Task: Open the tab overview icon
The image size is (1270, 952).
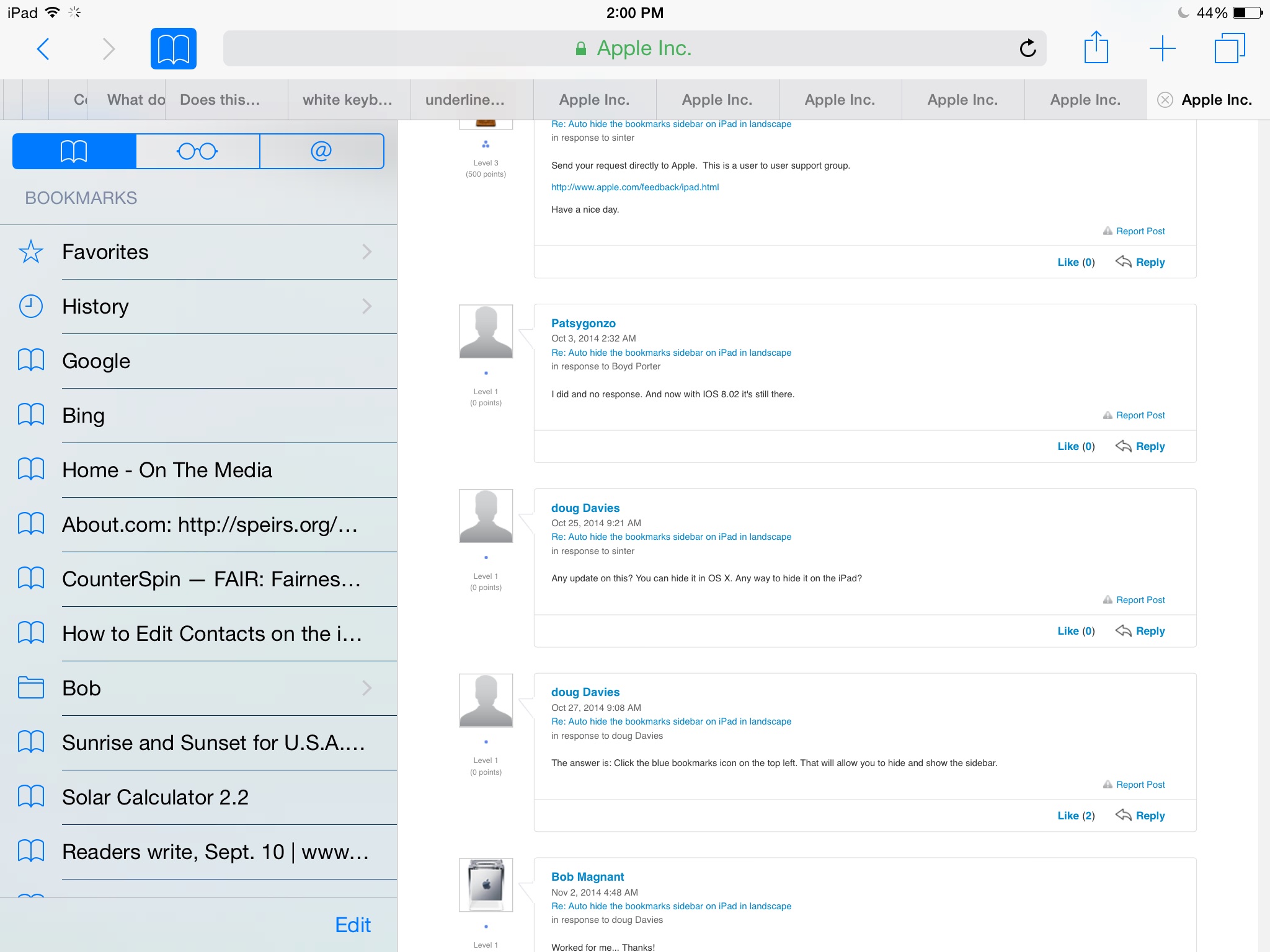Action: click(x=1229, y=48)
